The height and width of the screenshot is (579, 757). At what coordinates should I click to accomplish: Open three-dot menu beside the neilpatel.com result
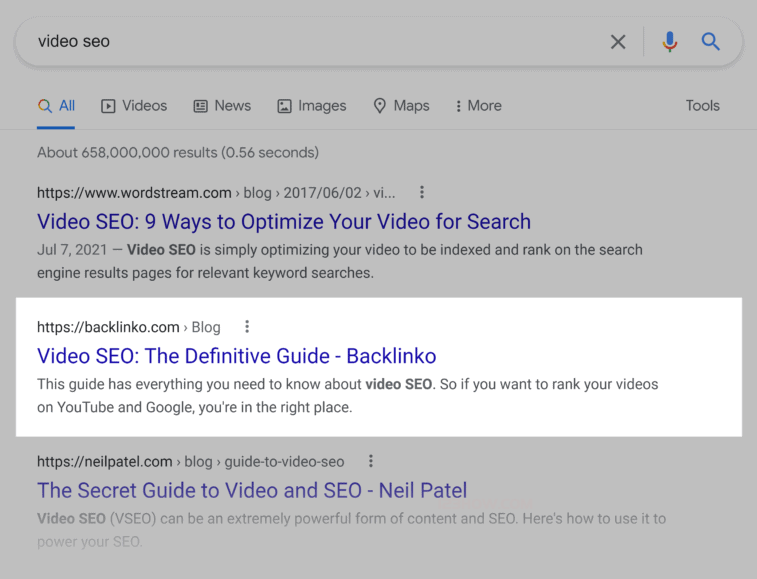pyautogui.click(x=371, y=461)
